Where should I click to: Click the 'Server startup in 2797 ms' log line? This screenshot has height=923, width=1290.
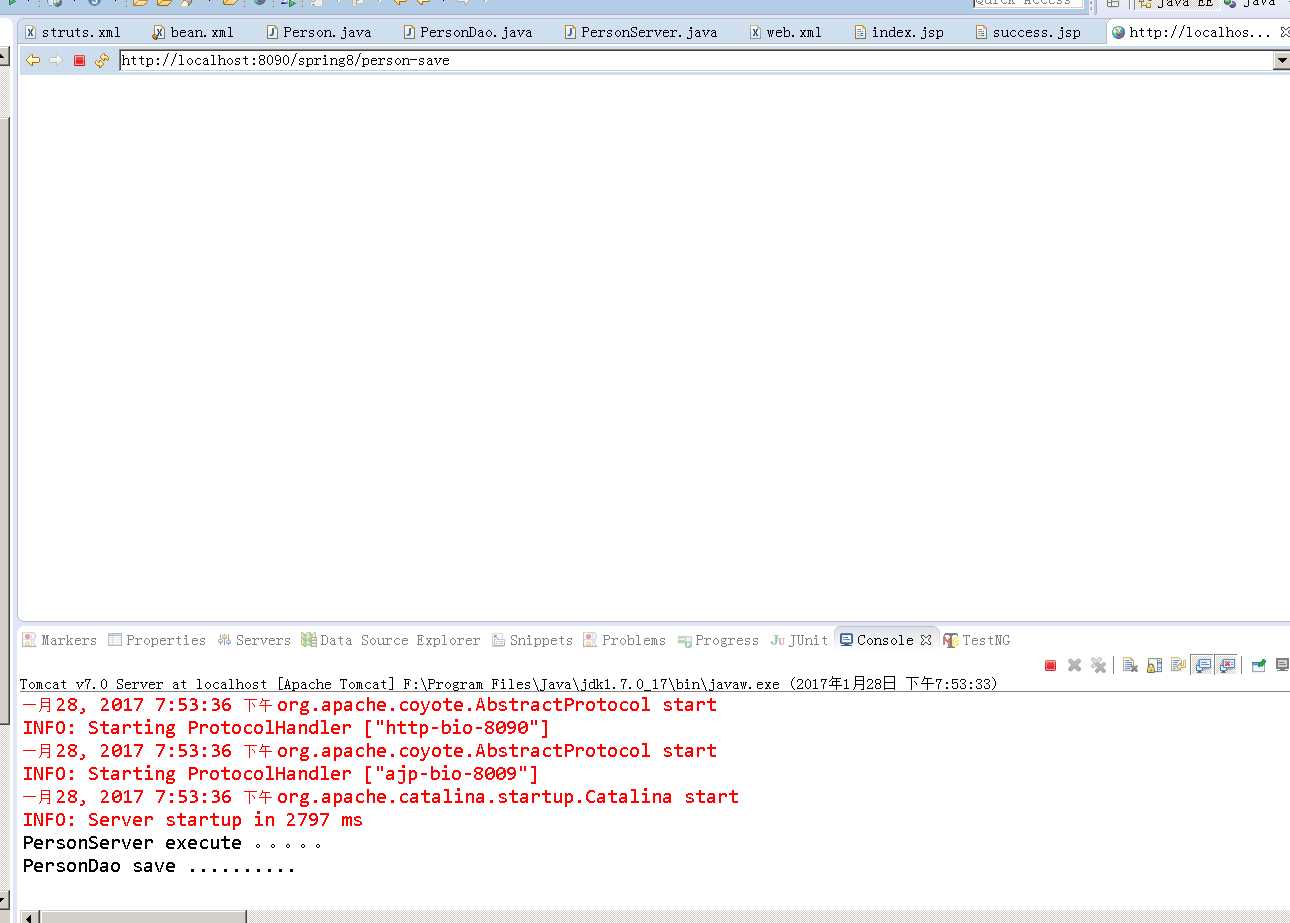click(x=193, y=819)
